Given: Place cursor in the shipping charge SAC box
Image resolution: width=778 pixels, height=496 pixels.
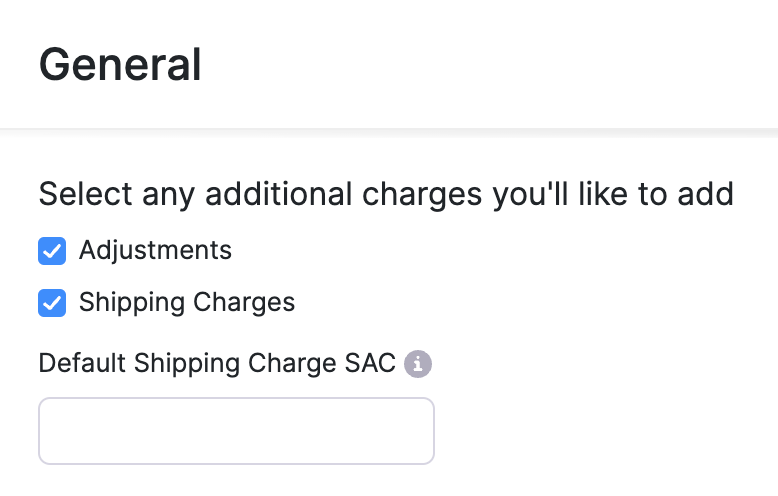Looking at the screenshot, I should (236, 431).
